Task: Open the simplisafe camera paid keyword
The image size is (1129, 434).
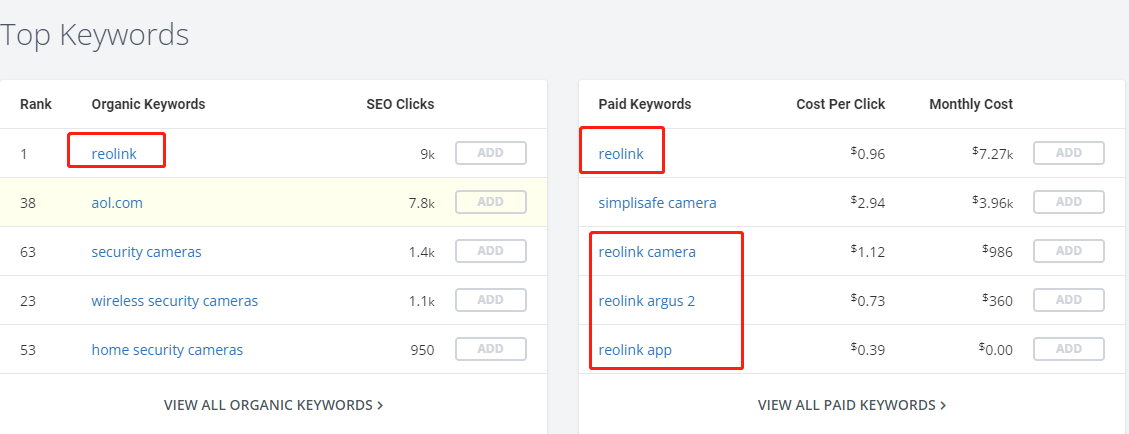Action: tap(657, 203)
